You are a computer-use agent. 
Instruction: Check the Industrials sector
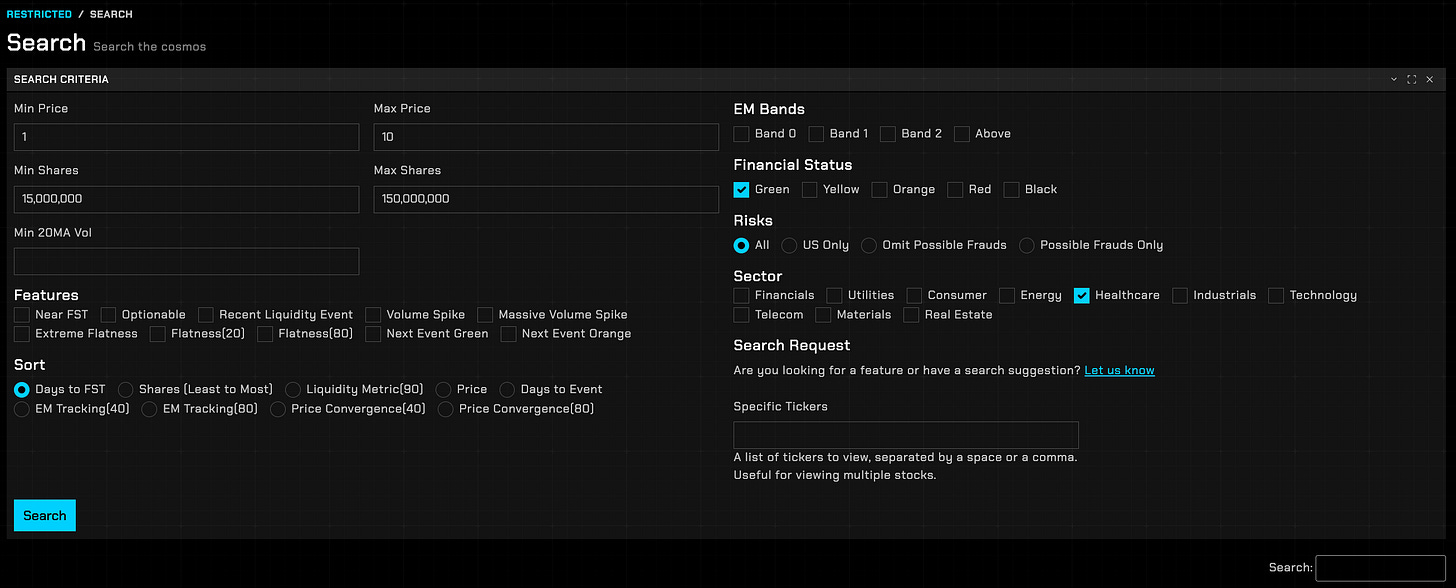click(1180, 296)
